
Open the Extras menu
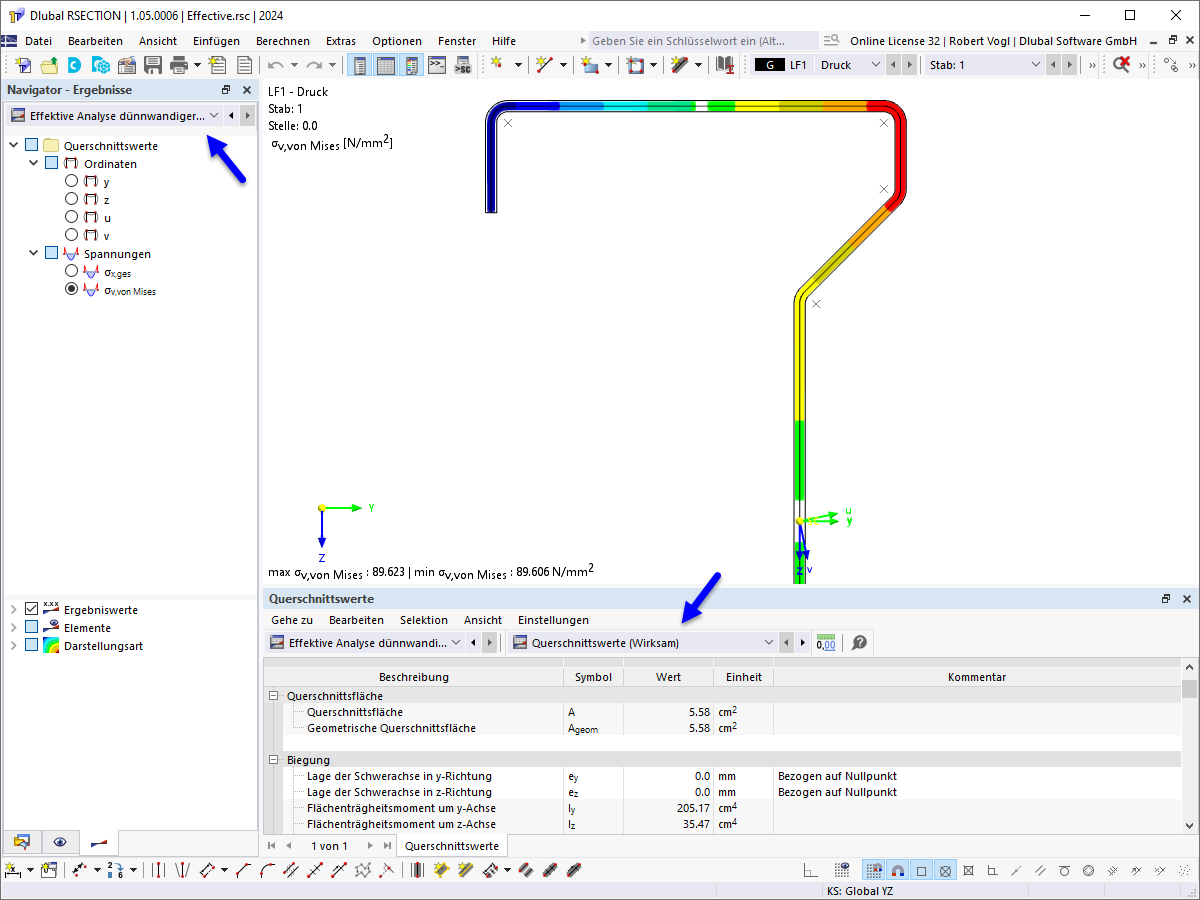[x=341, y=41]
